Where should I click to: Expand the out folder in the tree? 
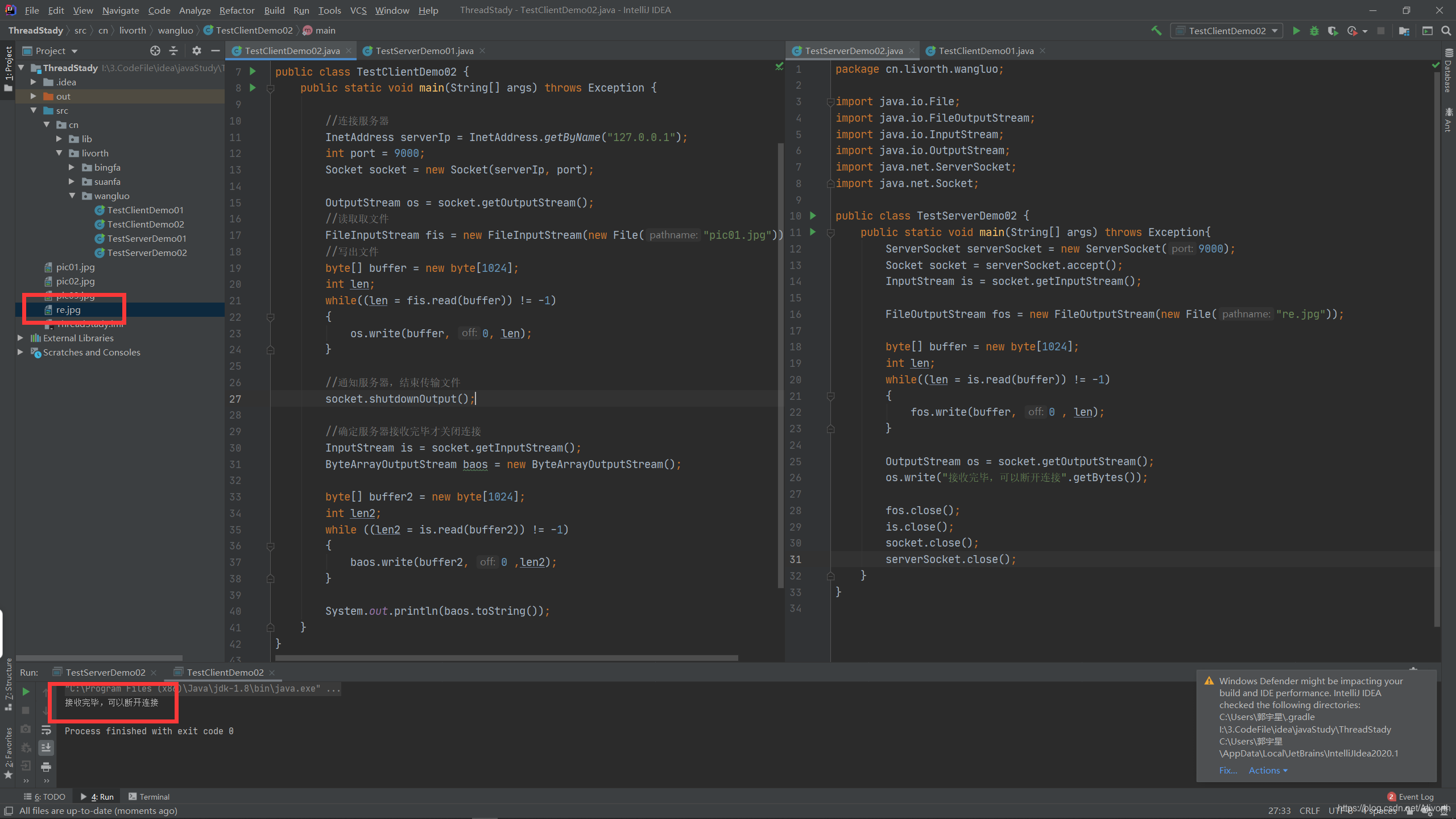(34, 96)
